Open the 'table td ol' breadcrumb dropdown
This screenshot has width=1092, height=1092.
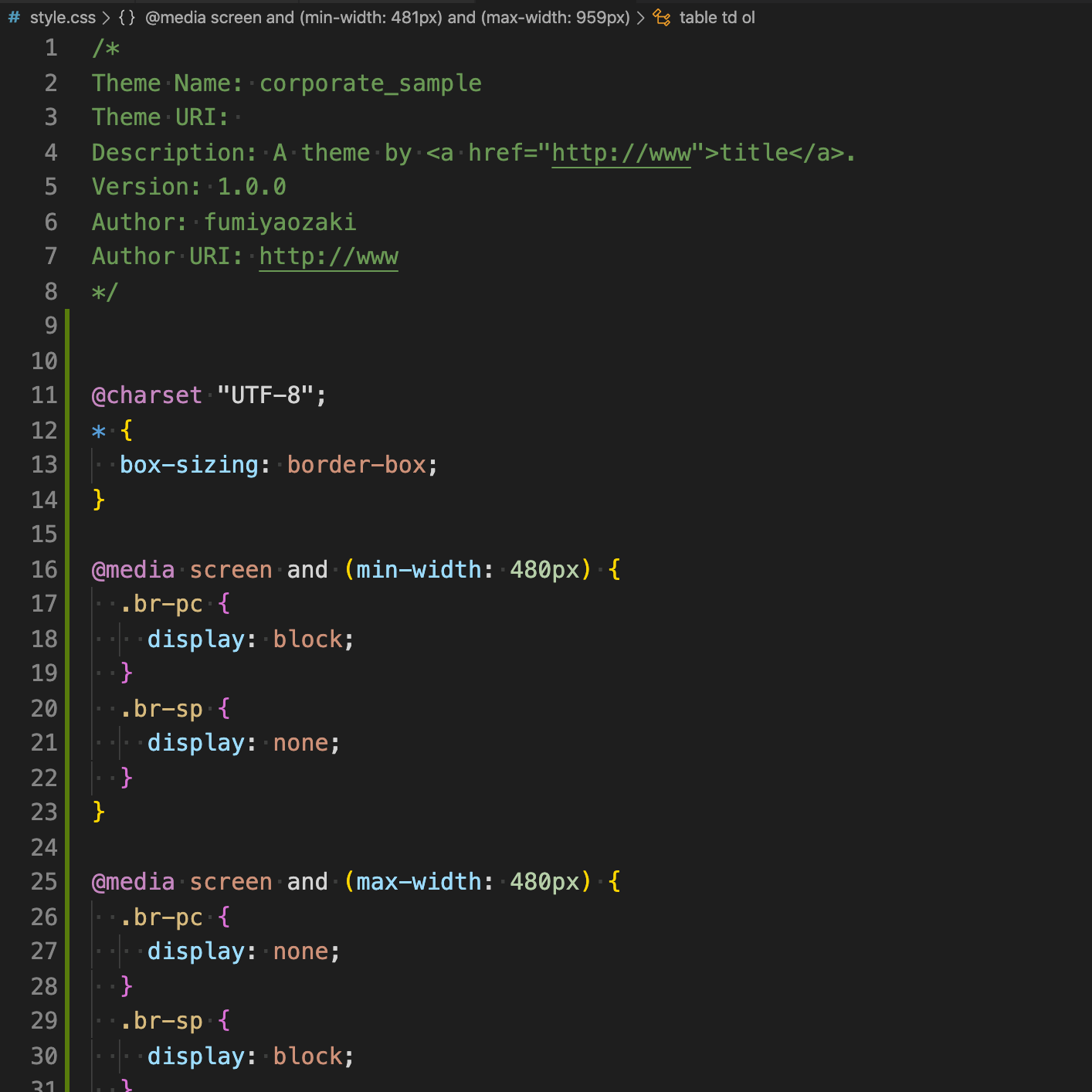point(717,17)
